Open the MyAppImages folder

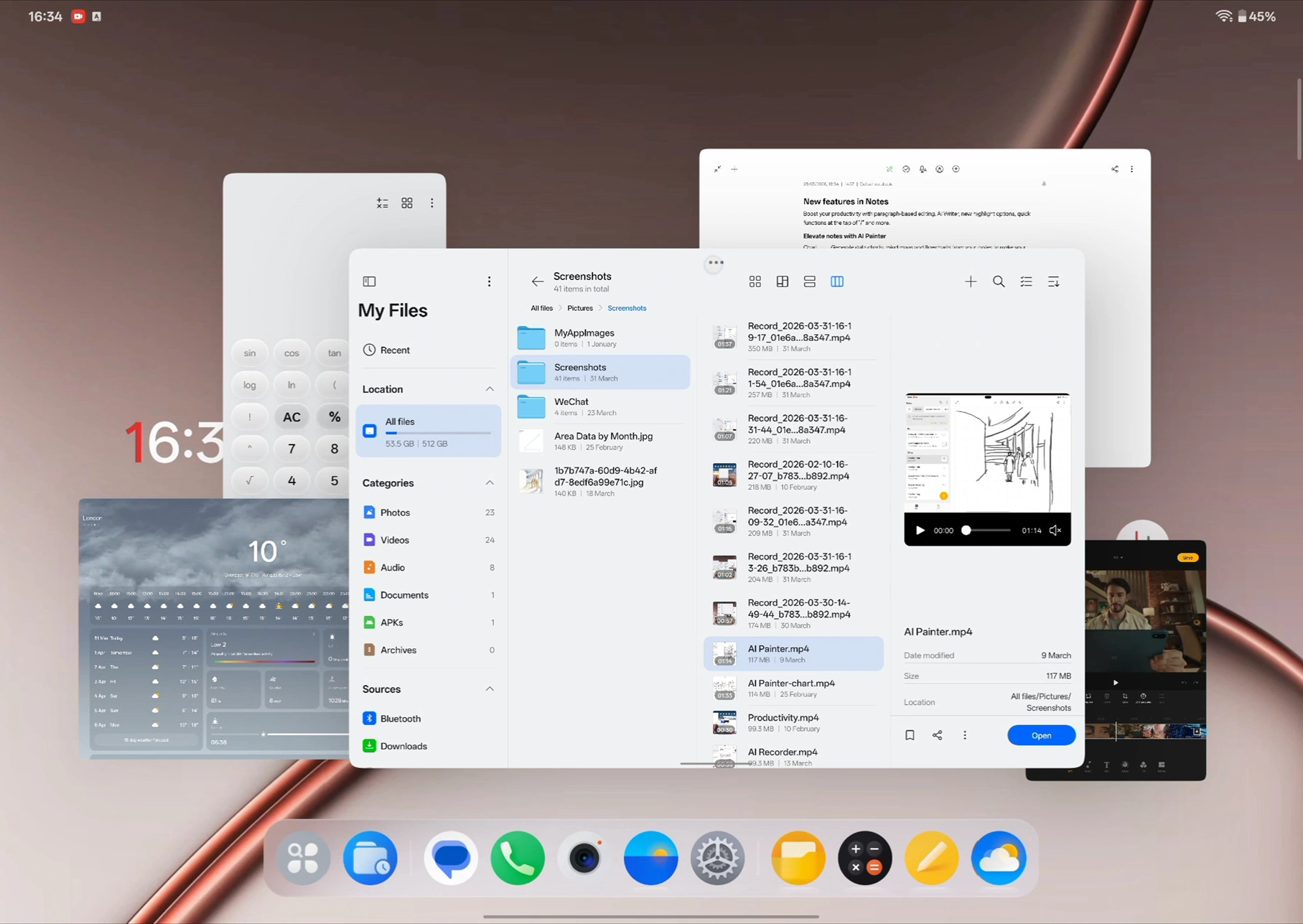tap(600, 337)
